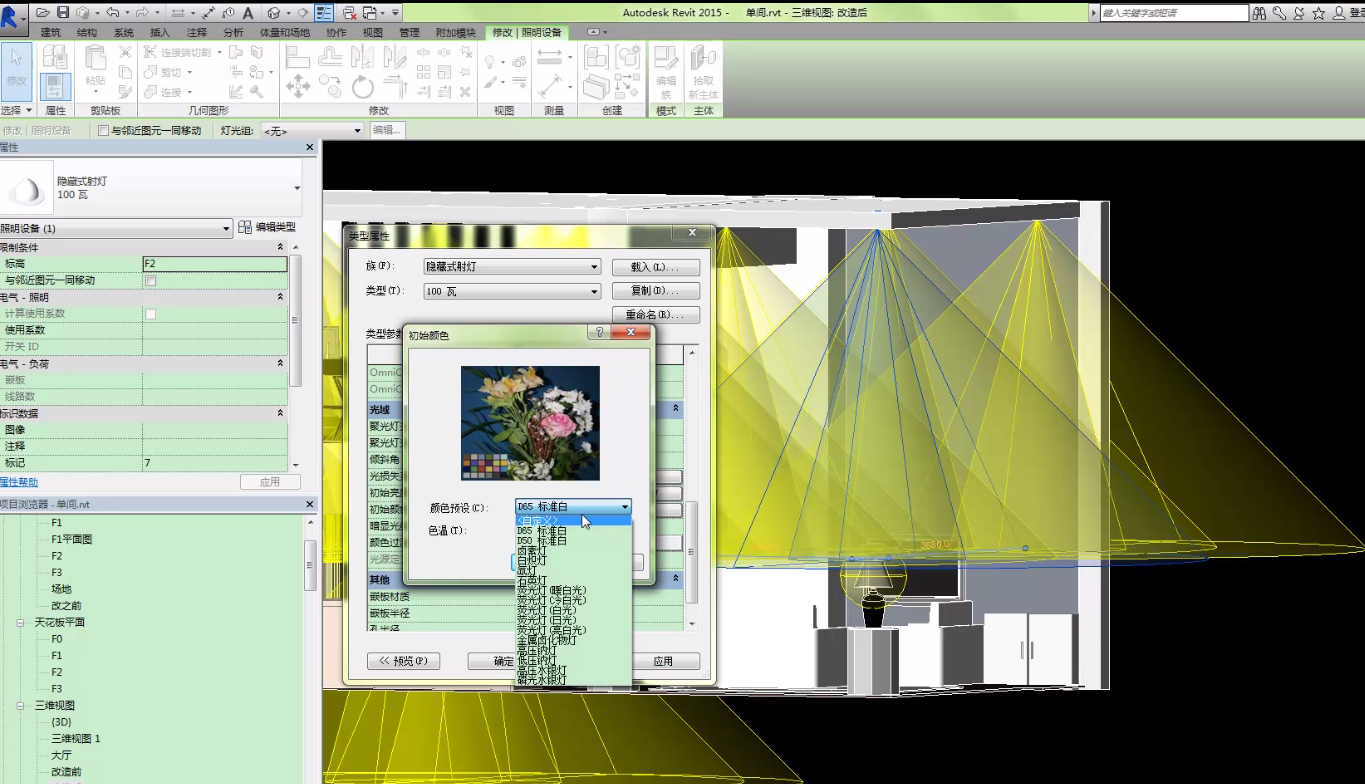Click the 颜色预设 color preset combo box
The image size is (1365, 784).
(573, 507)
